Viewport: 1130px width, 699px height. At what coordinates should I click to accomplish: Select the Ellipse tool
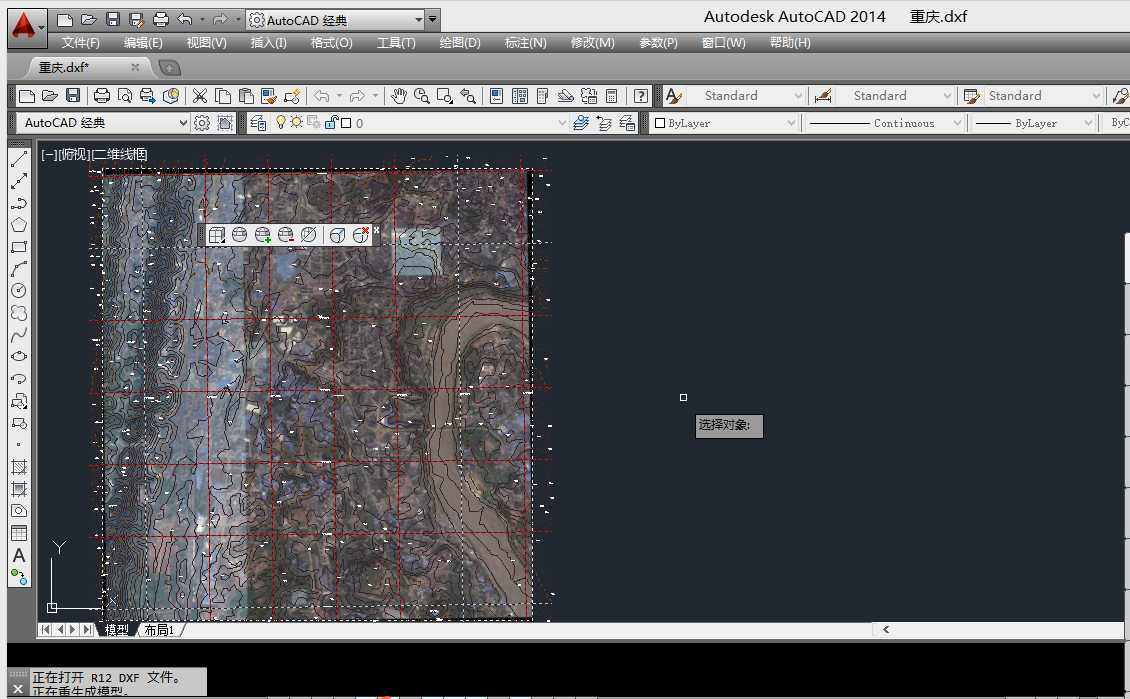point(19,356)
